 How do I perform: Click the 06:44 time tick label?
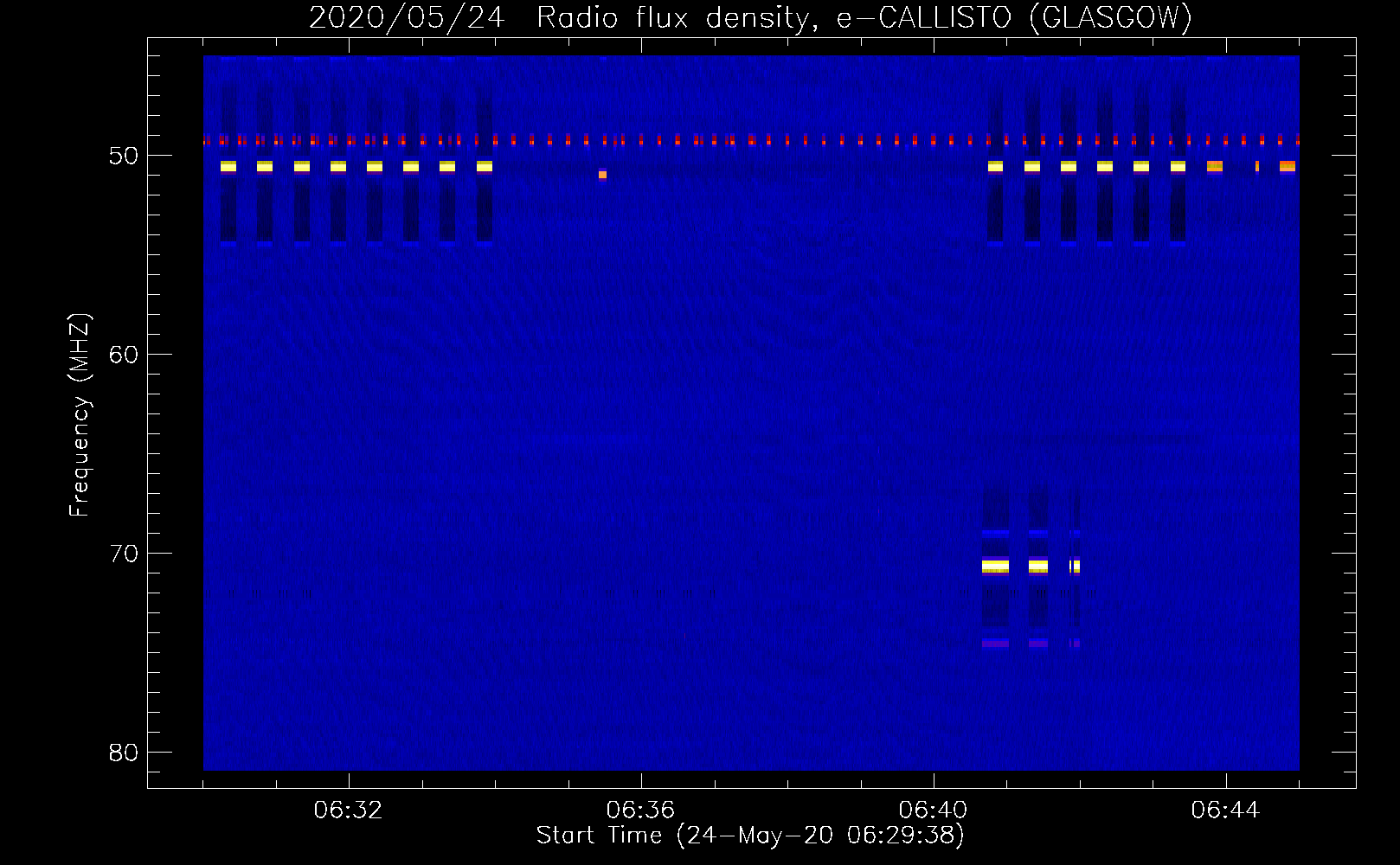1226,811
